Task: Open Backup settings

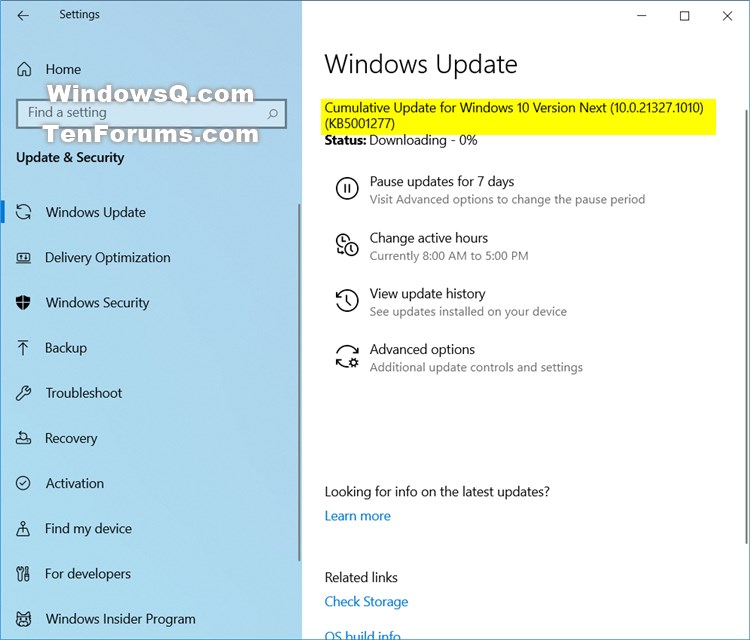Action: tap(66, 348)
